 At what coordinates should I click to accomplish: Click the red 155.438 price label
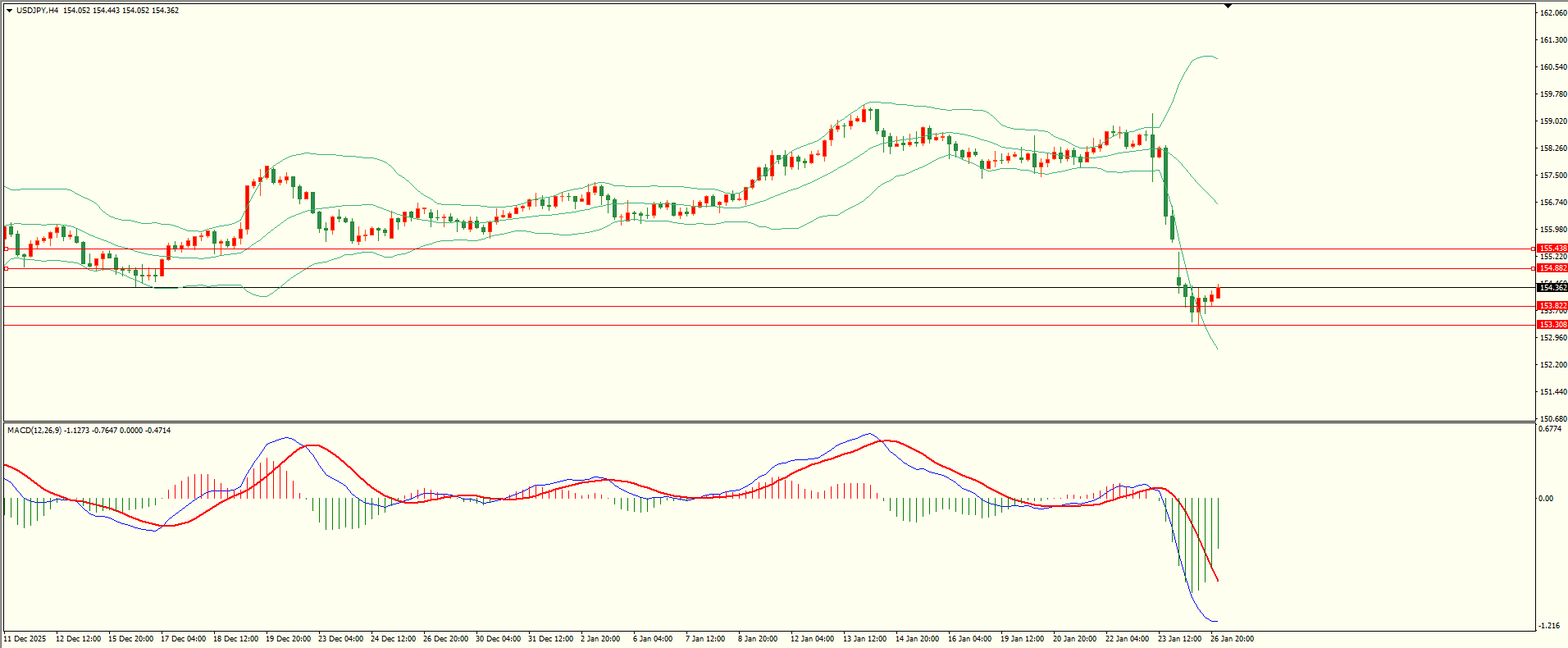point(1552,249)
